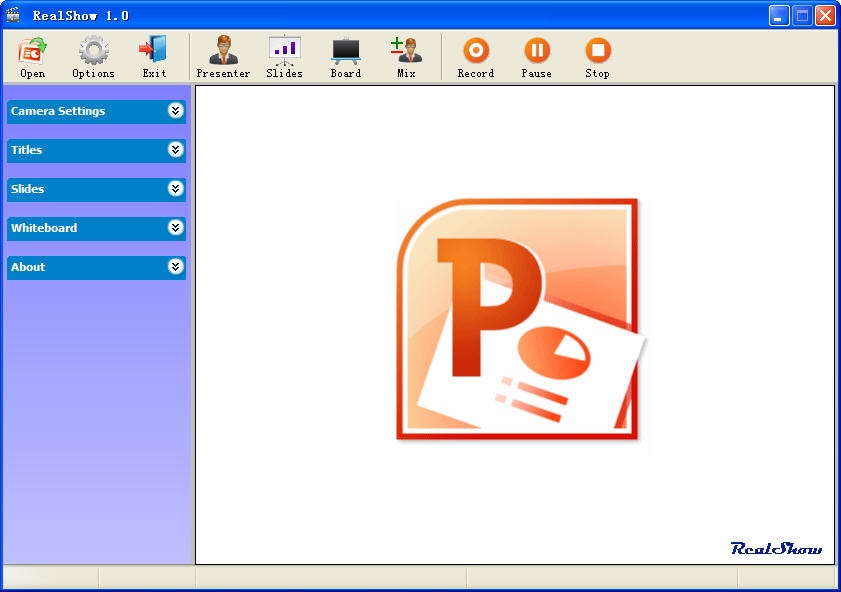Click the Exit door icon
Viewport: 841px width, 592px height.
pyautogui.click(x=154, y=50)
